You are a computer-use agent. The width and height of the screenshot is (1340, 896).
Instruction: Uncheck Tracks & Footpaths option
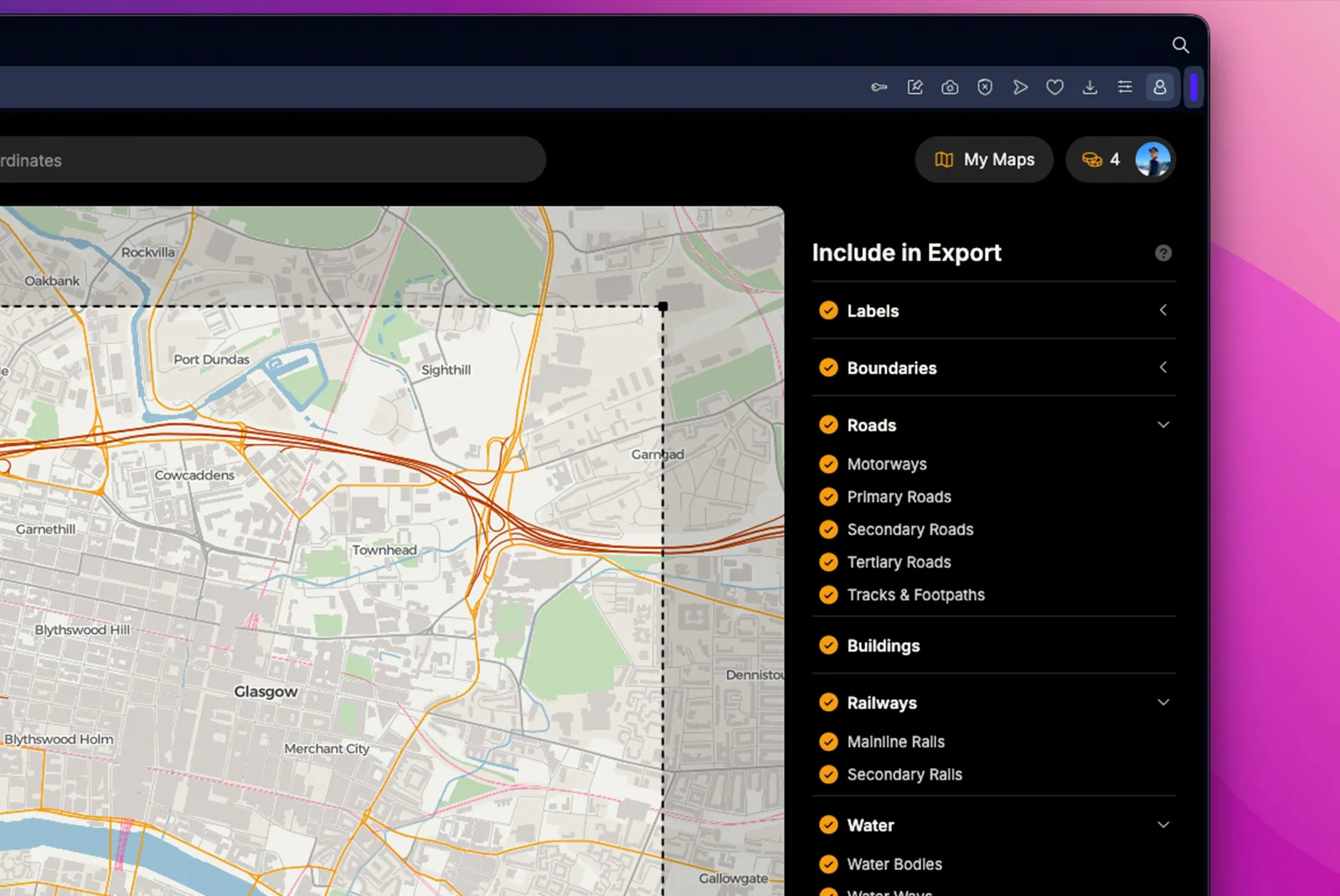click(828, 595)
